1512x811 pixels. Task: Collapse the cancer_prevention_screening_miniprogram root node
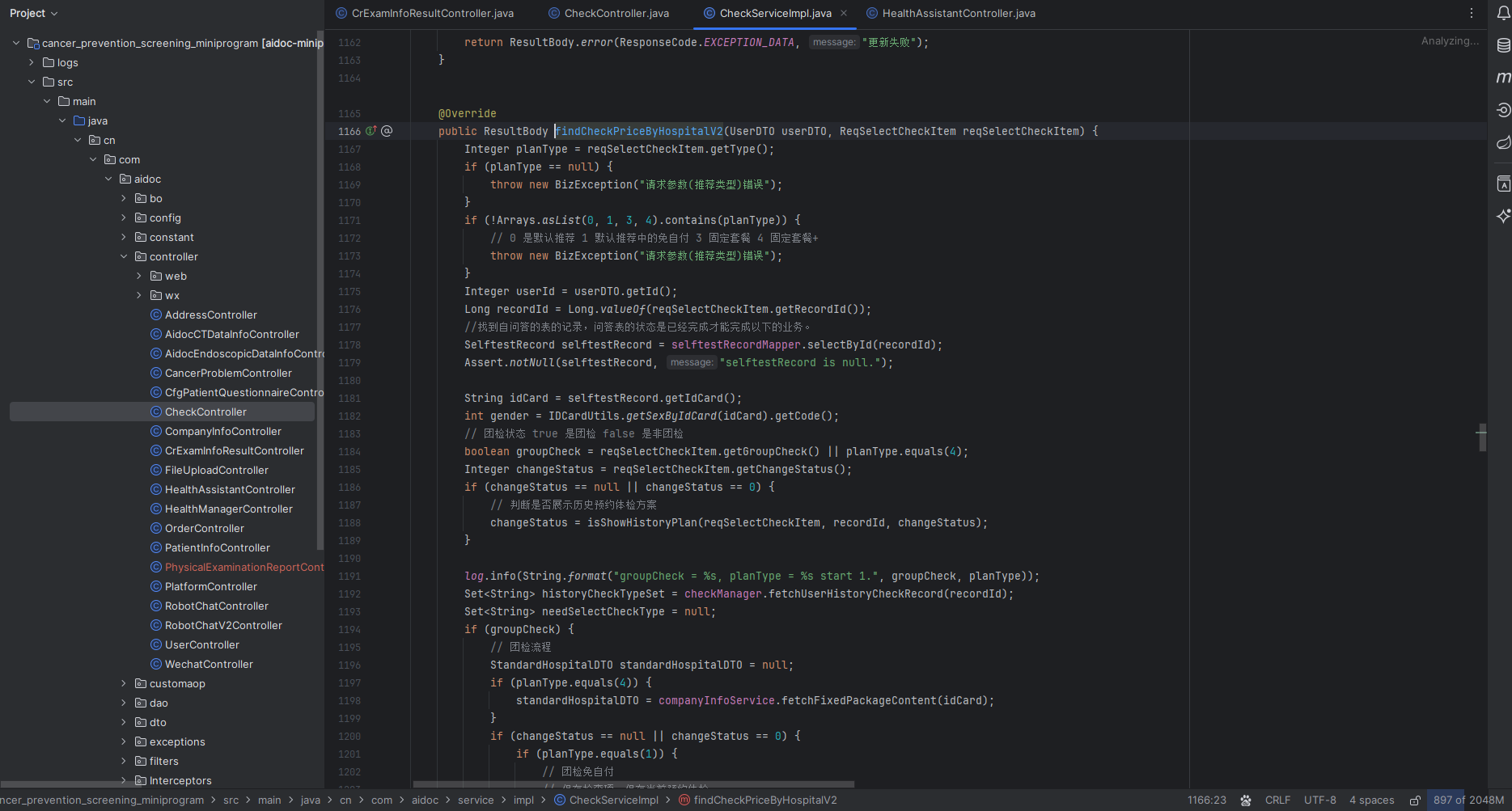click(16, 43)
